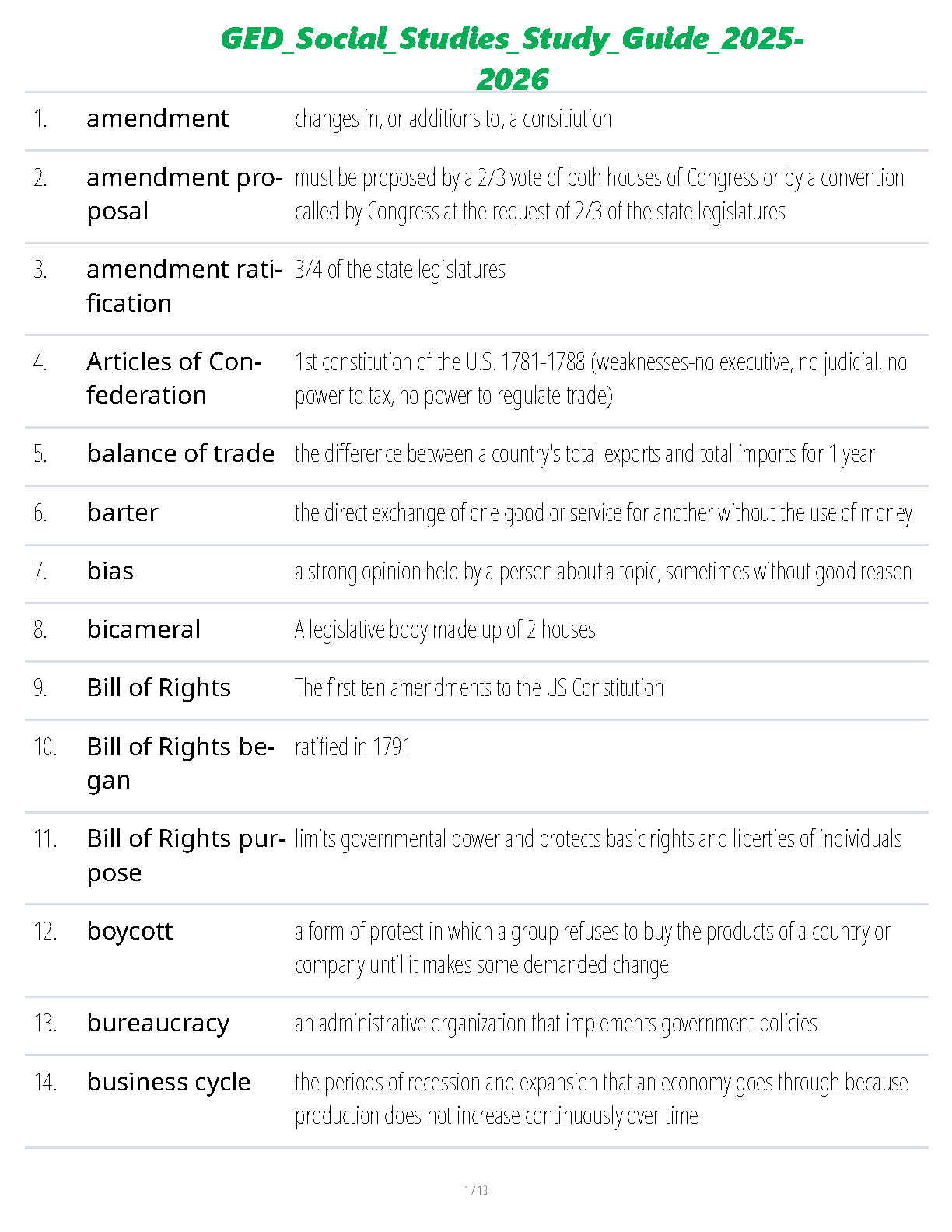Click the 'amendment proposal' term
Viewport: 952px width, 1232px height.
coord(184,194)
